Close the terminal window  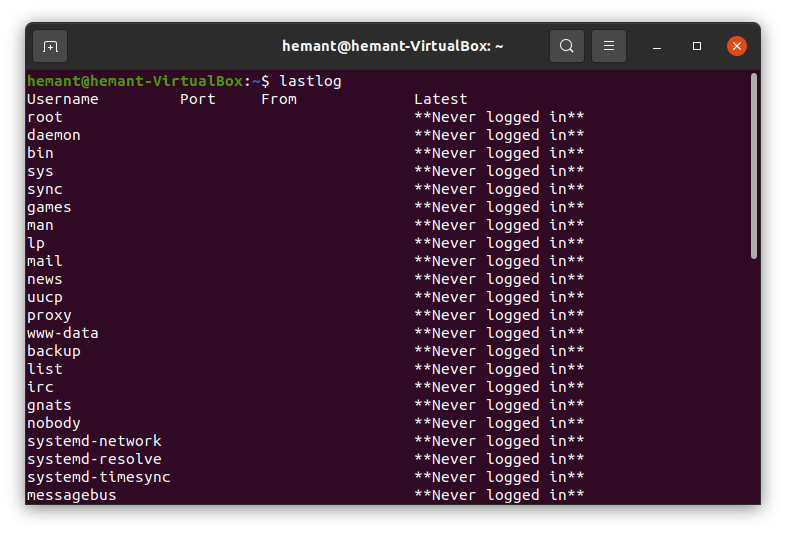737,46
